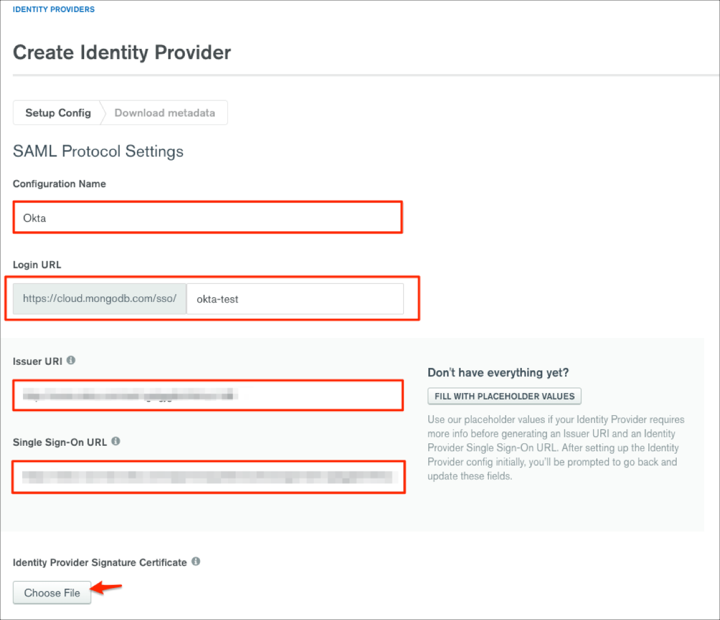The width and height of the screenshot is (720, 620).
Task: Focus the Configuration Name field containing Okta
Action: click(x=208, y=217)
